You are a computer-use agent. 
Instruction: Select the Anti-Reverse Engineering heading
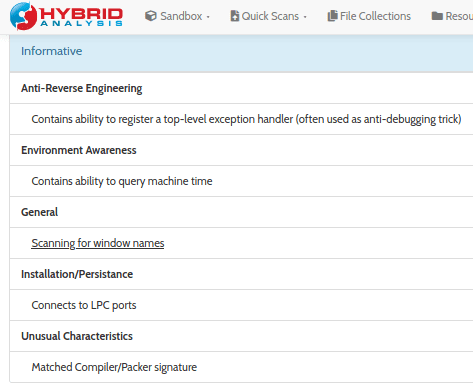(x=82, y=88)
